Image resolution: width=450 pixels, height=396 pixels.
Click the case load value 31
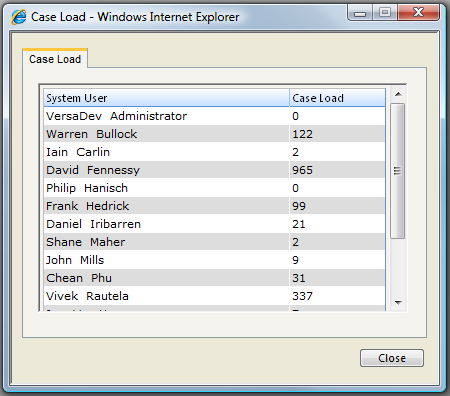[x=299, y=278]
